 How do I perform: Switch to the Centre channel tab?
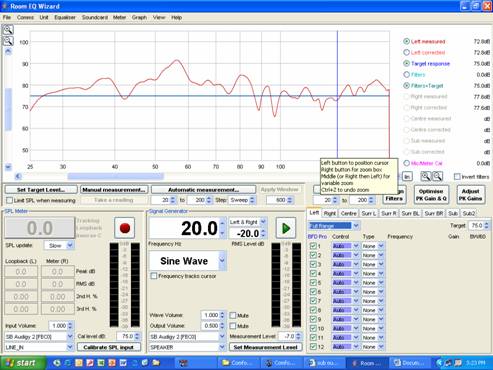(x=349, y=213)
